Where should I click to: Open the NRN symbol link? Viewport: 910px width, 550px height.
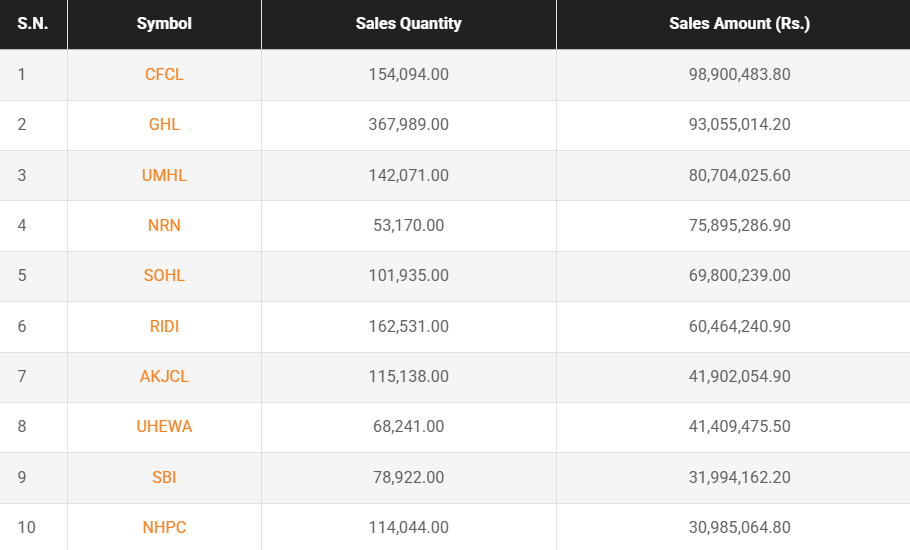164,225
